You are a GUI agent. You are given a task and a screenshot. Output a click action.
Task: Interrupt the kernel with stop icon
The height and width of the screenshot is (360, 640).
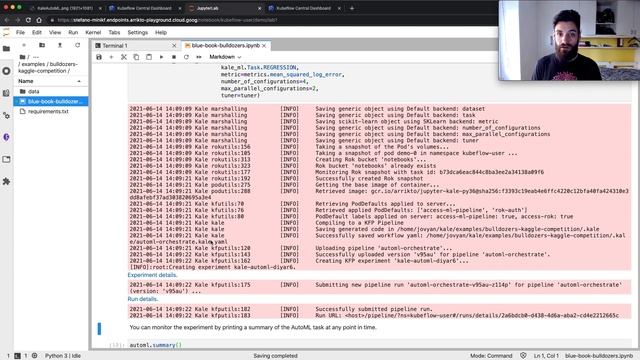point(174,57)
